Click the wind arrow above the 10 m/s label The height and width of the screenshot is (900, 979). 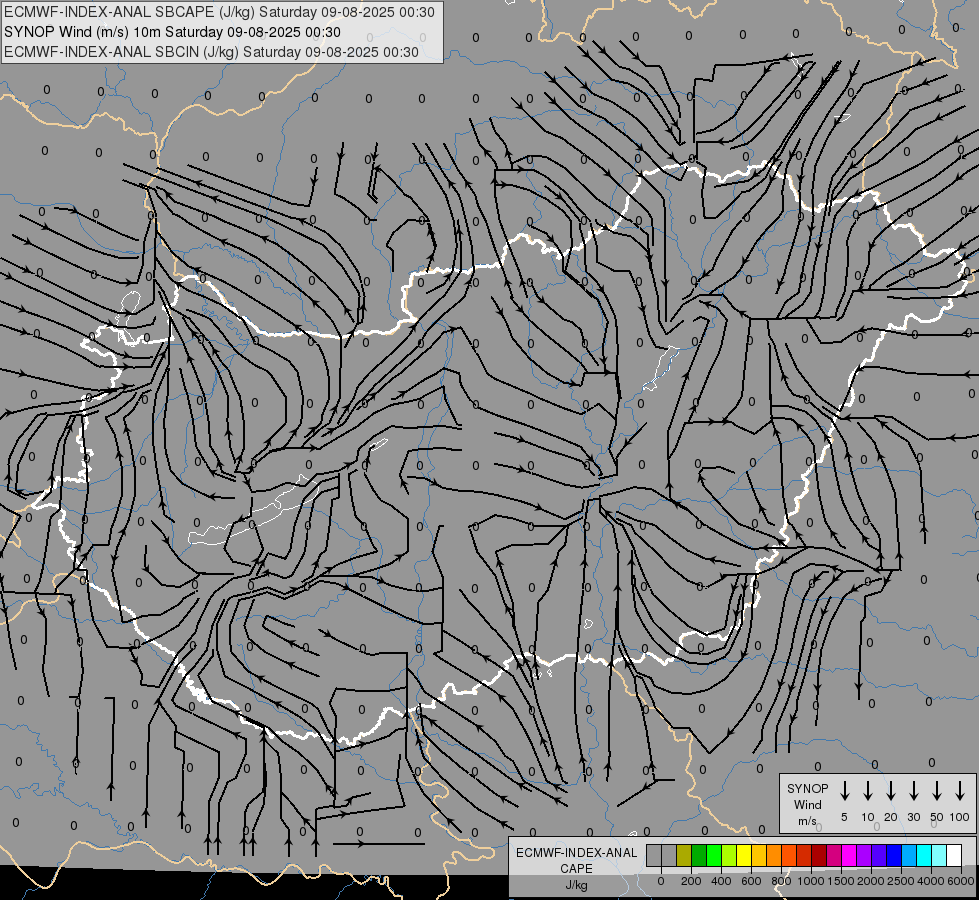point(867,791)
